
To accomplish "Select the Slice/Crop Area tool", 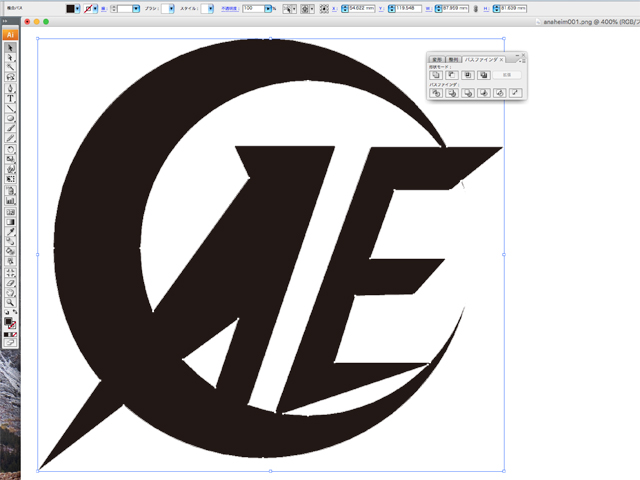I will click(10, 273).
